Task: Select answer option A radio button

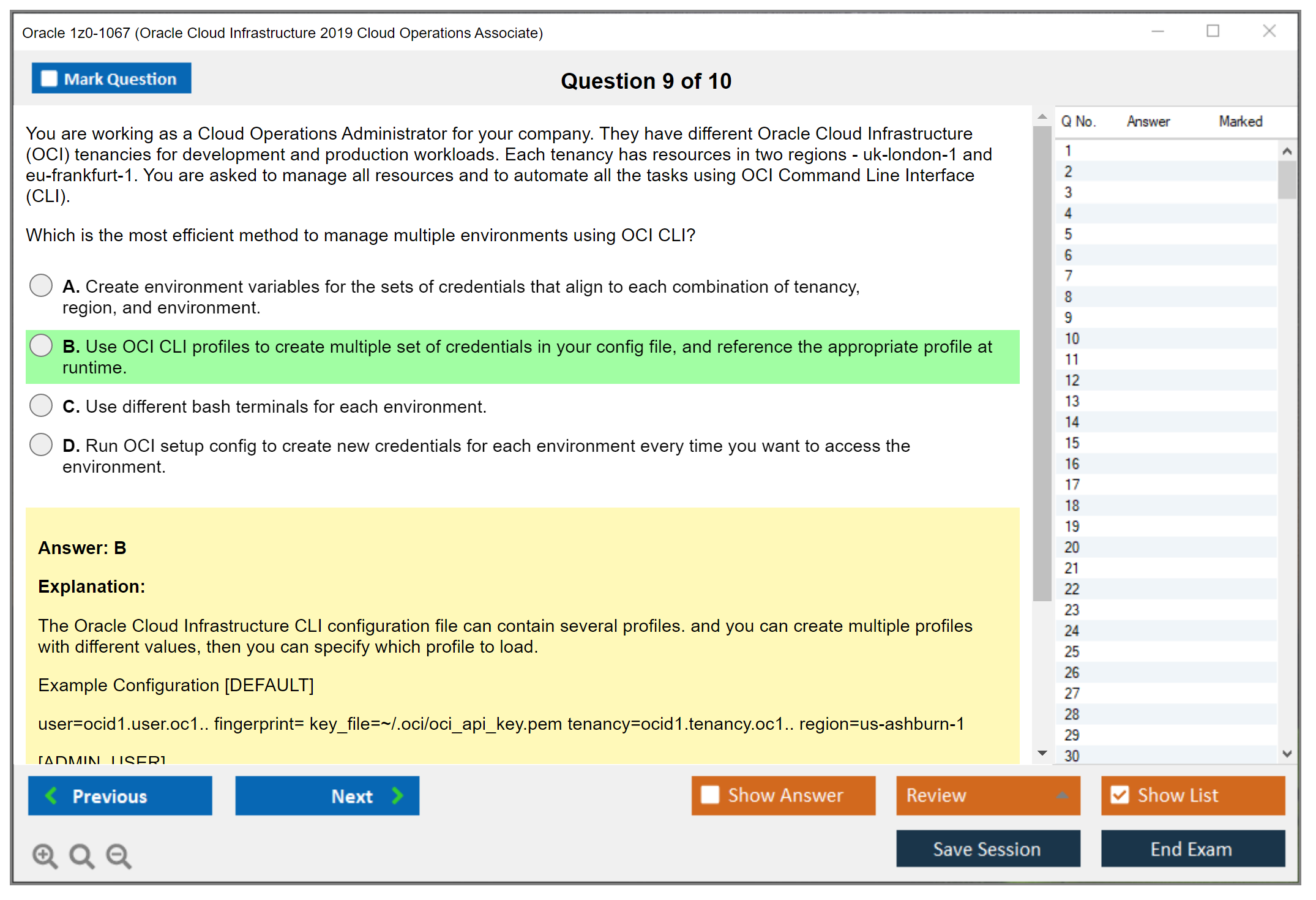Action: pyautogui.click(x=41, y=285)
